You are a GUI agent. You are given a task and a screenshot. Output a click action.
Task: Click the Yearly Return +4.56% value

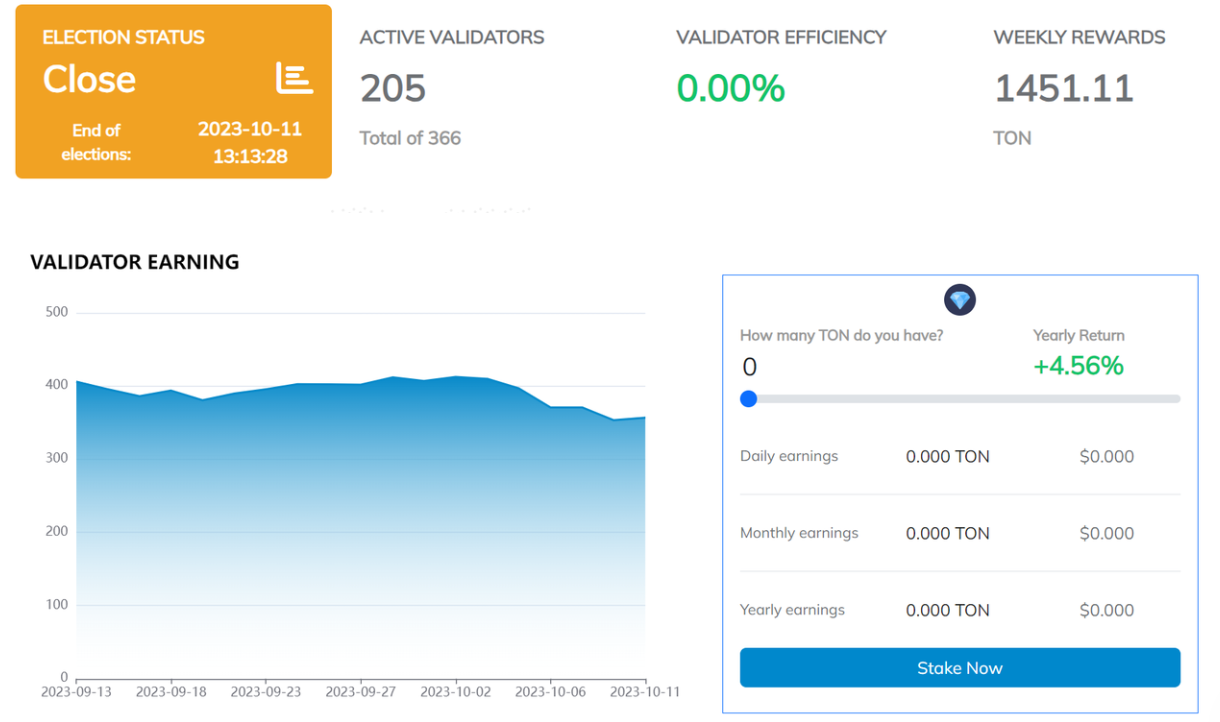point(1078,366)
